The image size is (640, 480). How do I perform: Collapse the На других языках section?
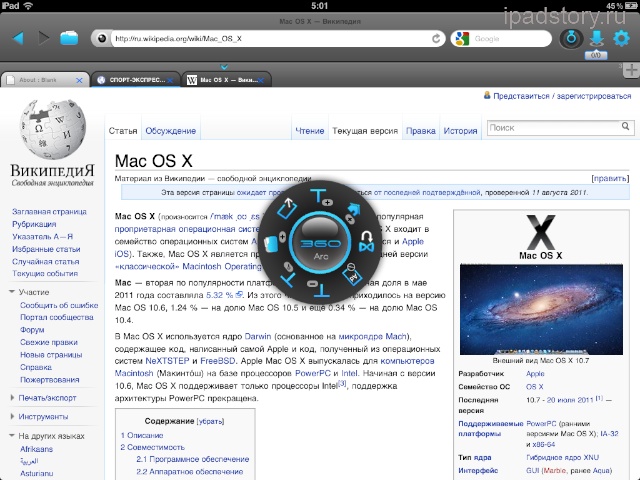point(12,436)
